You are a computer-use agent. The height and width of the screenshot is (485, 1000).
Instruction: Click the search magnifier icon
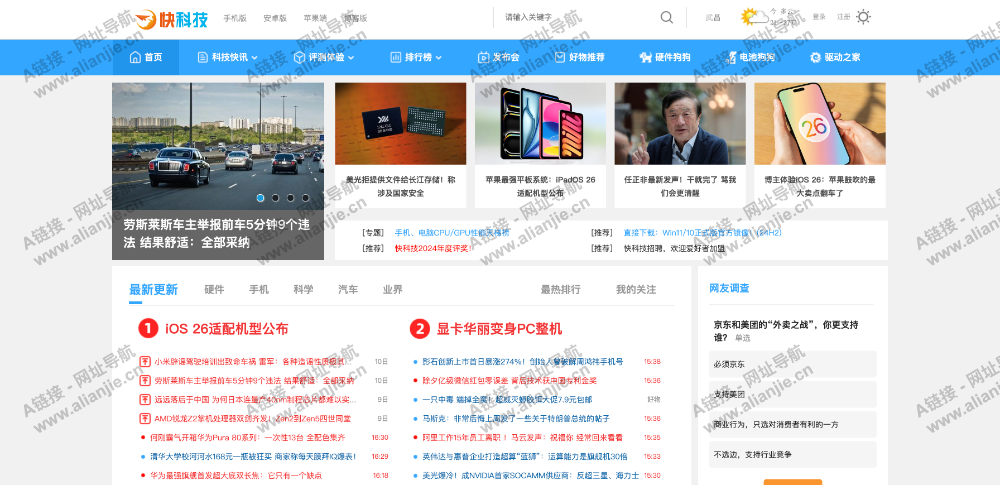(x=667, y=17)
